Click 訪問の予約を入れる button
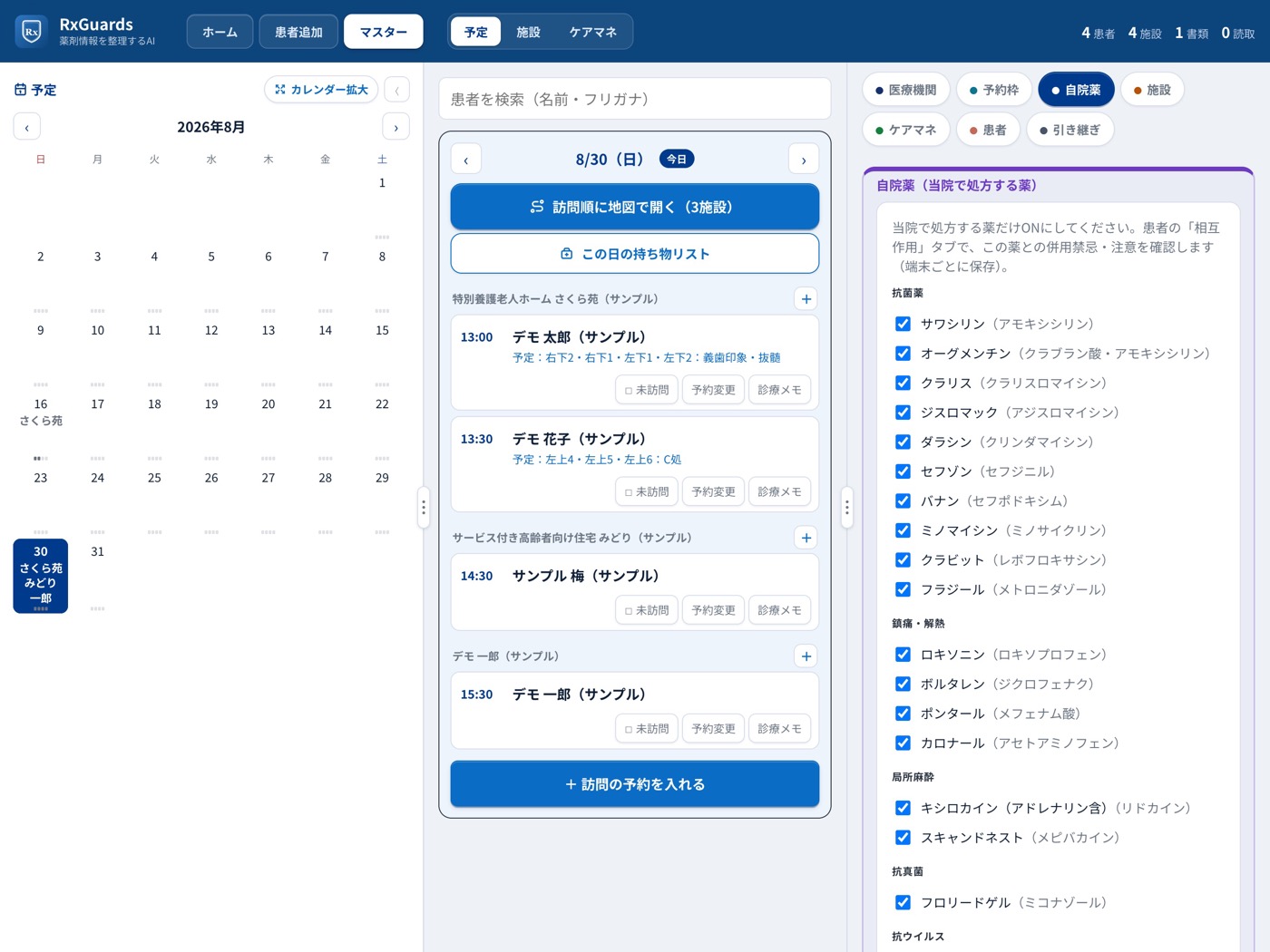The width and height of the screenshot is (1270, 952). [635, 784]
